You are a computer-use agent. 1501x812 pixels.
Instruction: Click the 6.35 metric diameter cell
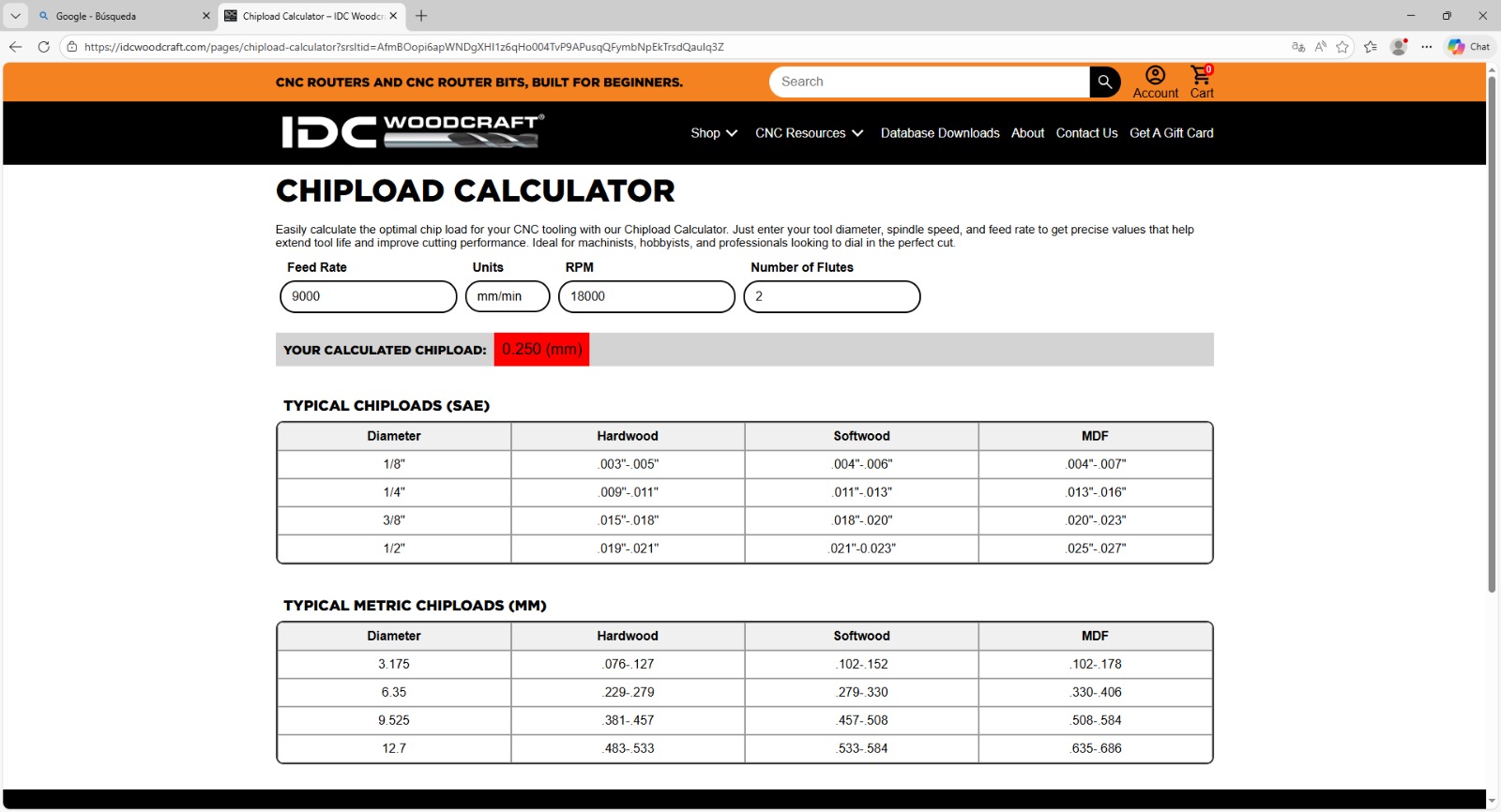394,692
